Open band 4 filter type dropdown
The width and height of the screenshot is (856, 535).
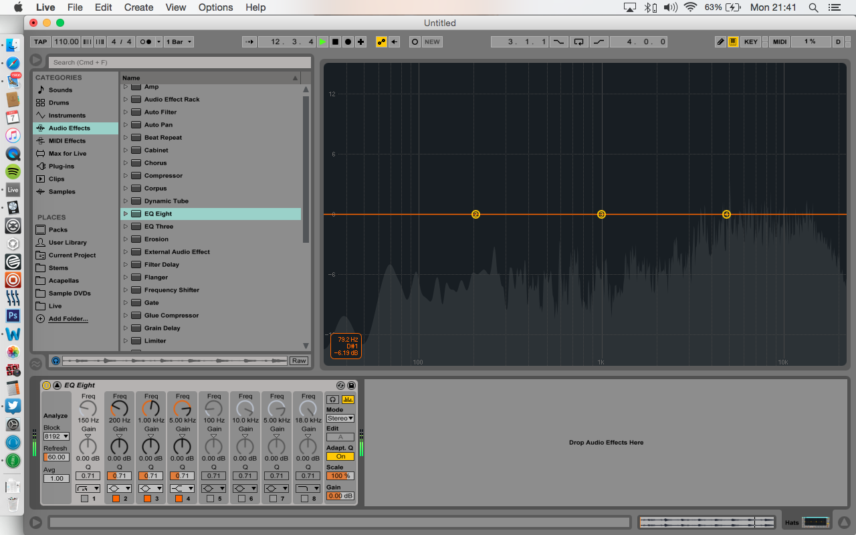[x=182, y=488]
